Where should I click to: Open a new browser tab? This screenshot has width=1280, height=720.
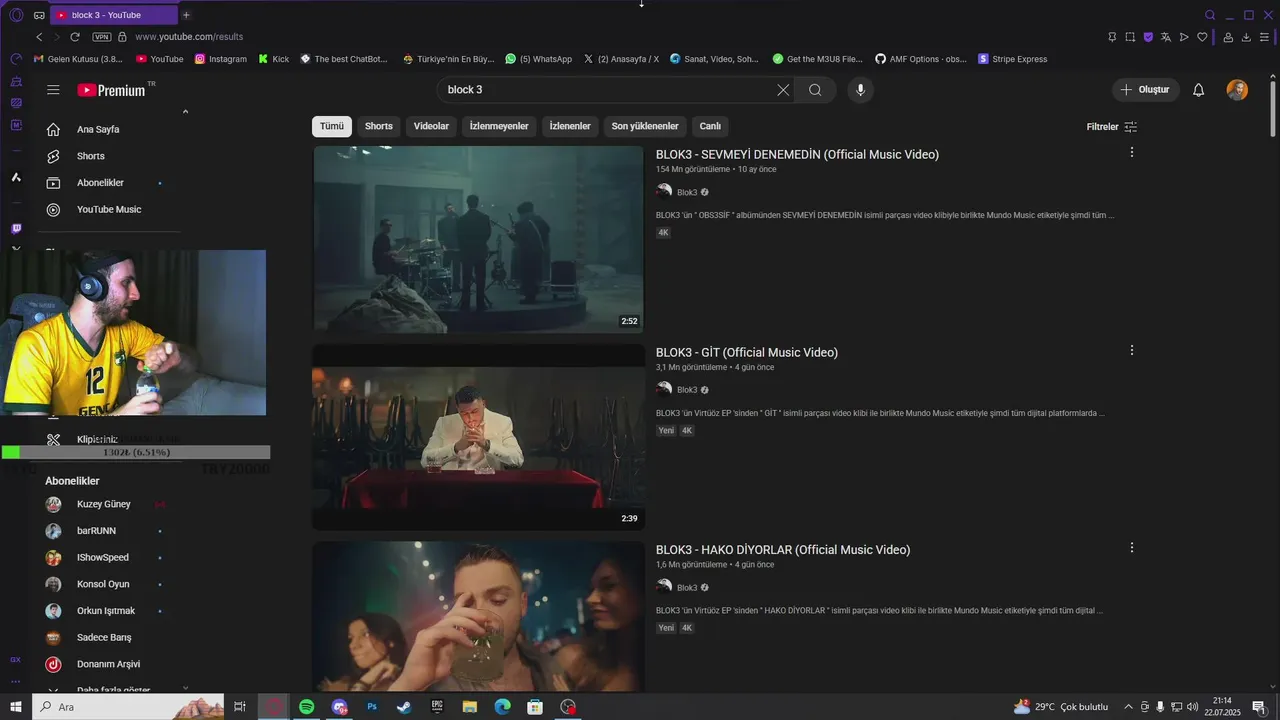pyautogui.click(x=186, y=15)
